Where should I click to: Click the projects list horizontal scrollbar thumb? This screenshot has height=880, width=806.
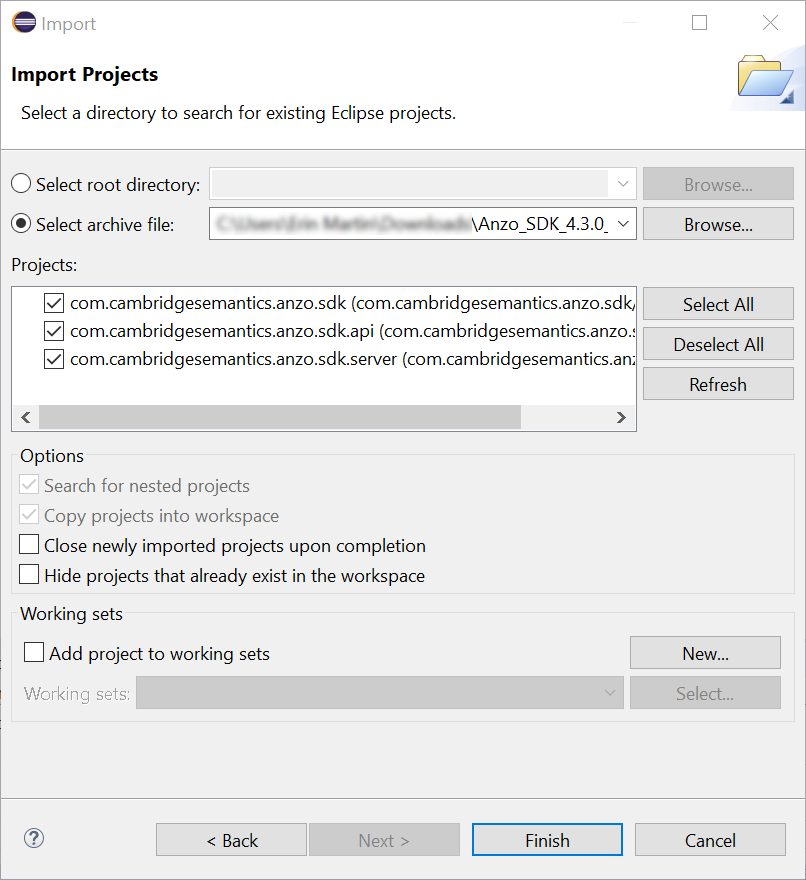click(x=280, y=417)
